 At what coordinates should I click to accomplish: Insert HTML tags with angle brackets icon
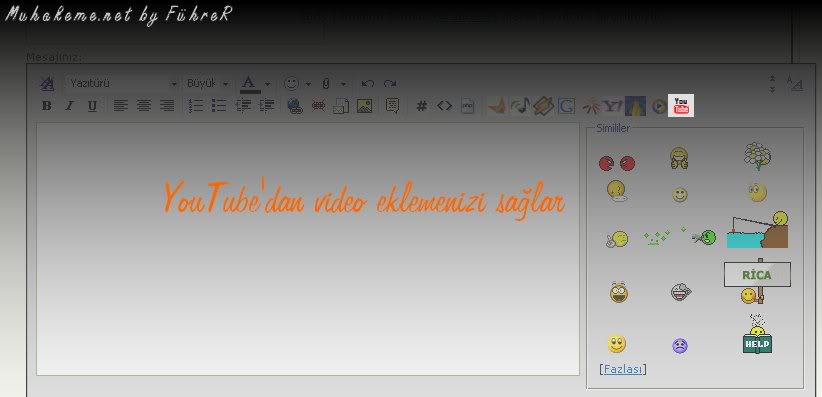[445, 106]
